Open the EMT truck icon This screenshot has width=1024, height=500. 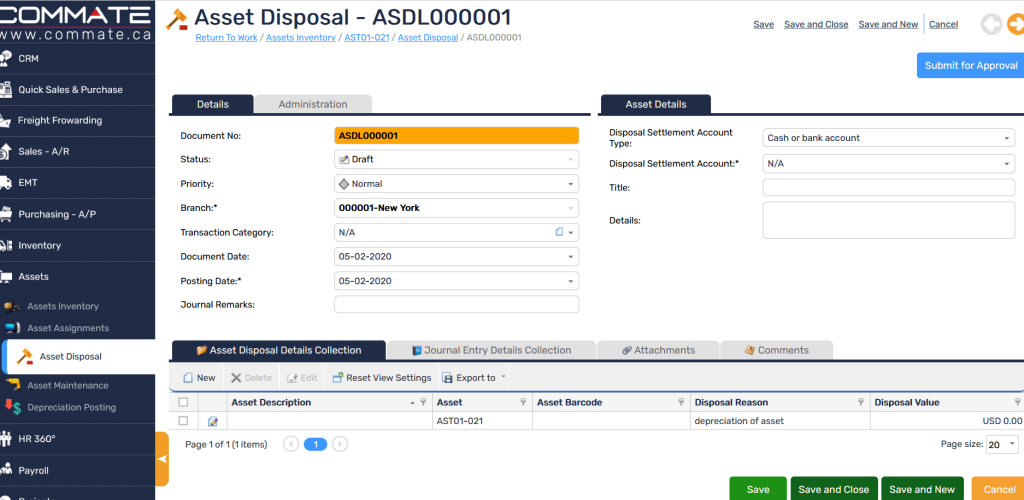pyautogui.click(x=6, y=183)
